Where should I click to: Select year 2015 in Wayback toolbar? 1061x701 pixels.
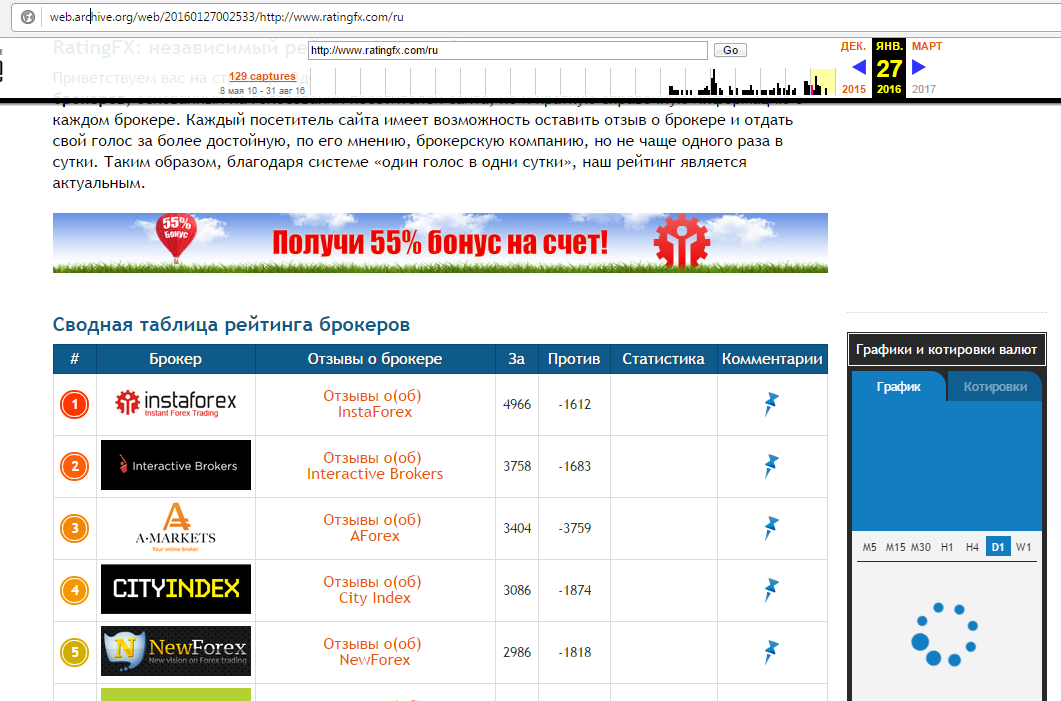854,89
